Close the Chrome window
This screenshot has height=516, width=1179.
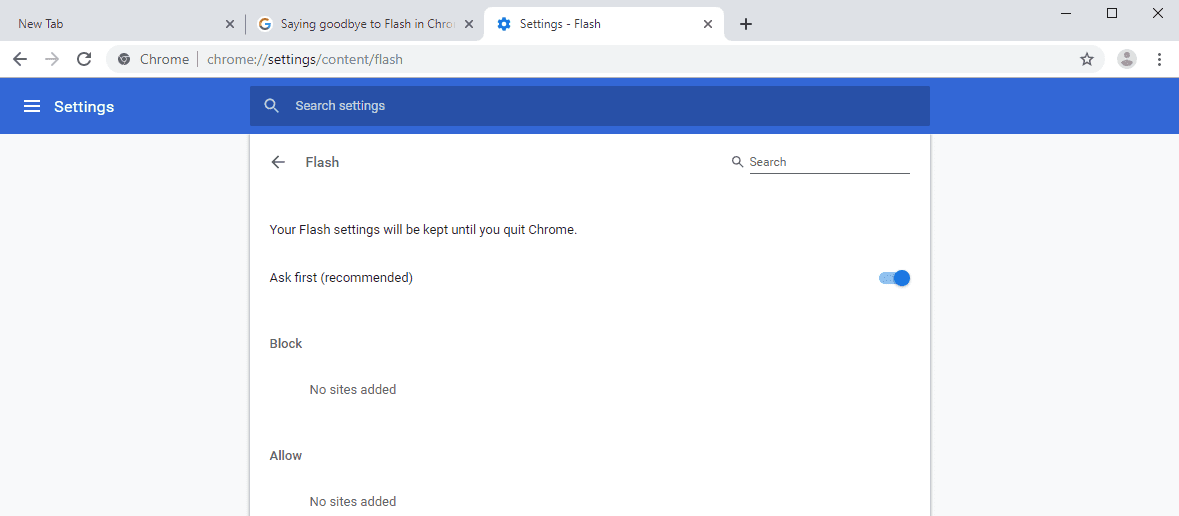pyautogui.click(x=1158, y=13)
